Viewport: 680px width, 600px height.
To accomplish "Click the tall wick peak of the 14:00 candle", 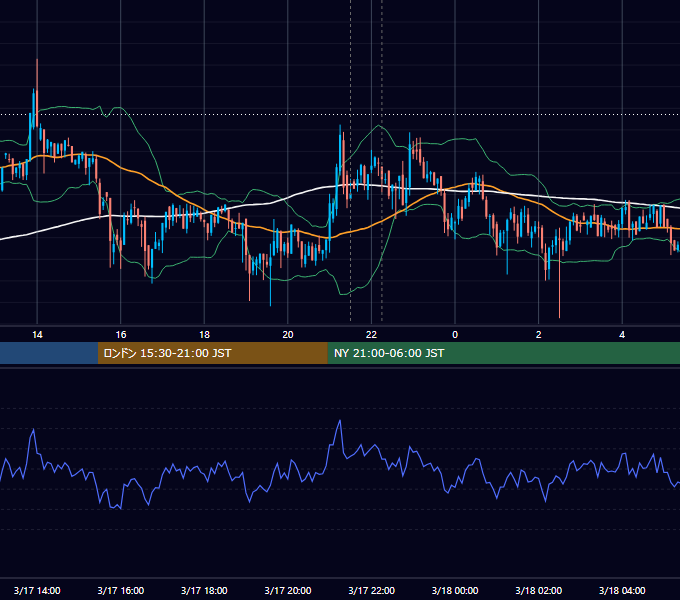I will click(37, 61).
